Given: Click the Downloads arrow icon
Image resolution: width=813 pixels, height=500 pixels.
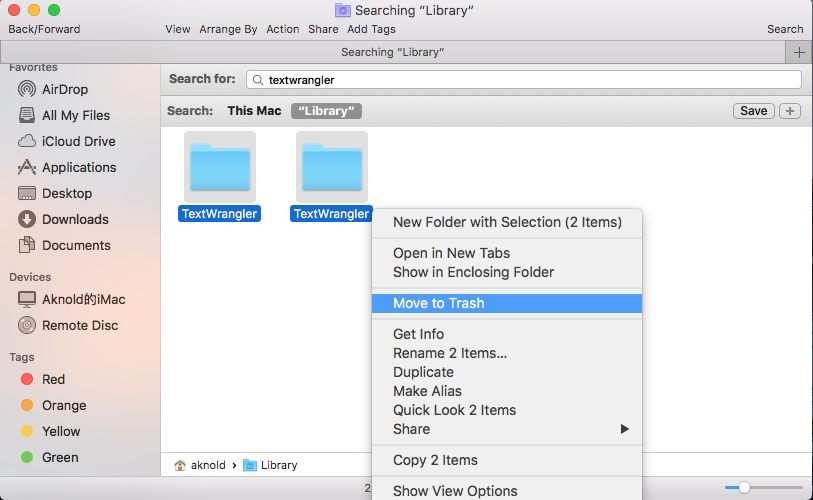Looking at the screenshot, I should [27, 219].
